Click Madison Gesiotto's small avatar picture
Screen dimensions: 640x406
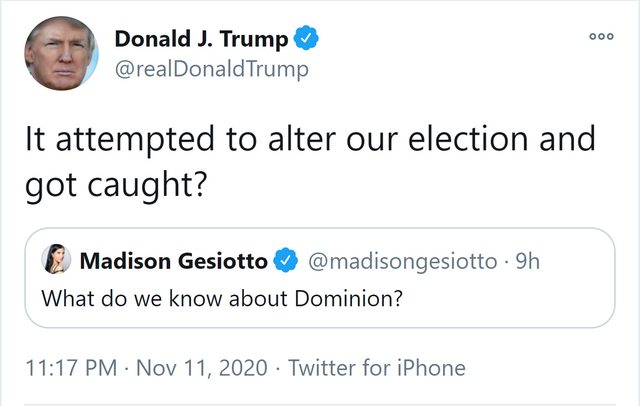(55, 262)
